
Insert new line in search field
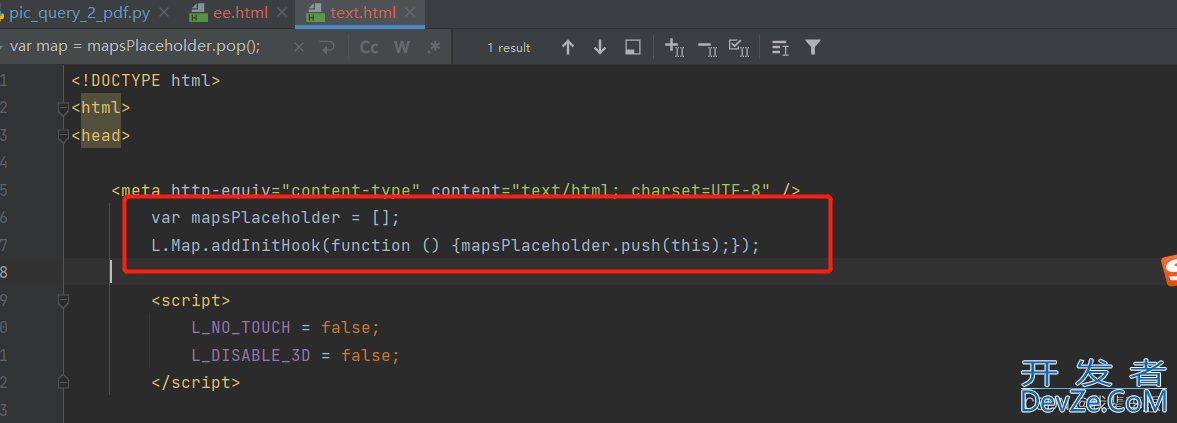(x=327, y=47)
